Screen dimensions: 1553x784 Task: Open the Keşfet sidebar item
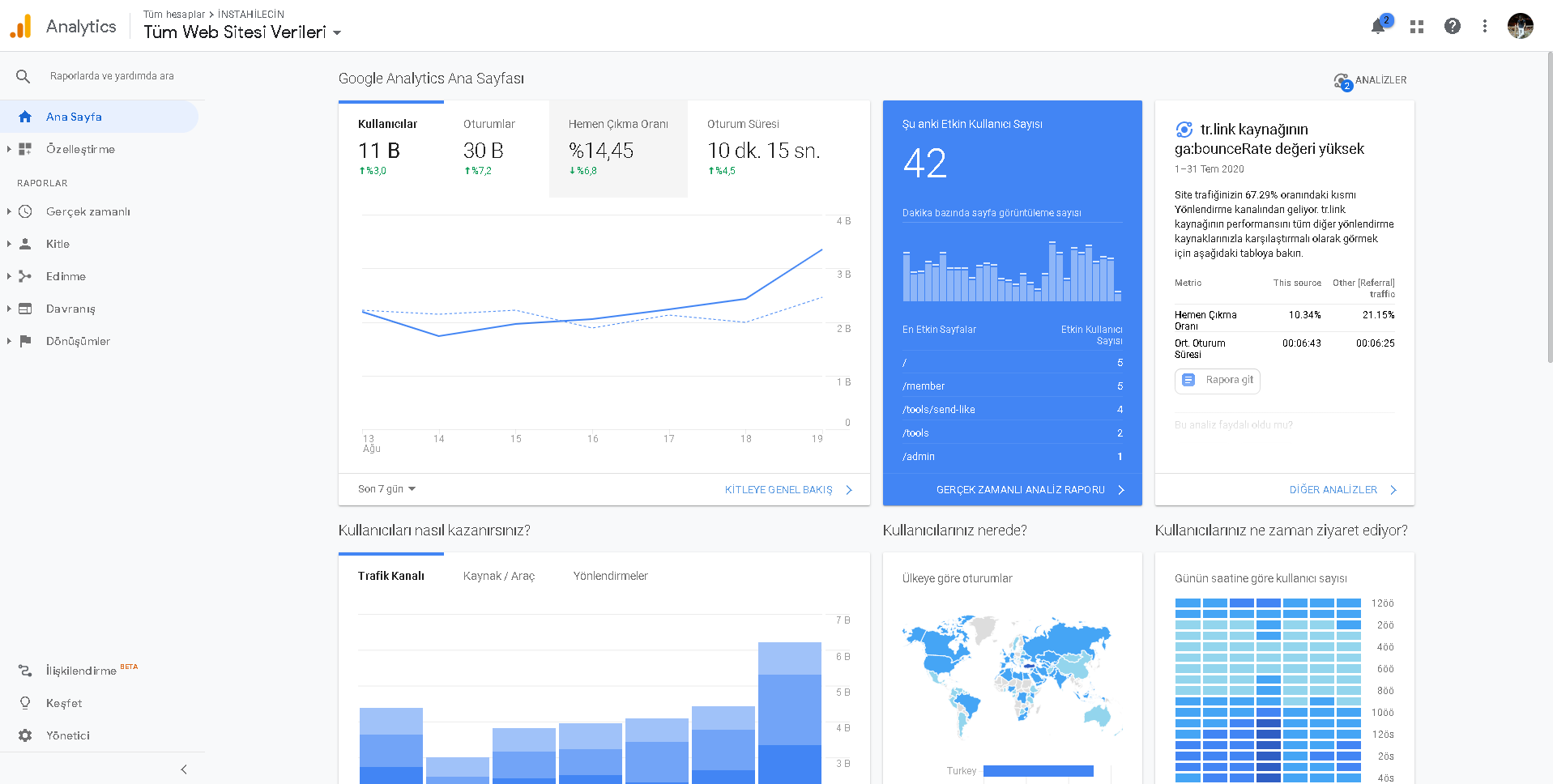point(64,703)
